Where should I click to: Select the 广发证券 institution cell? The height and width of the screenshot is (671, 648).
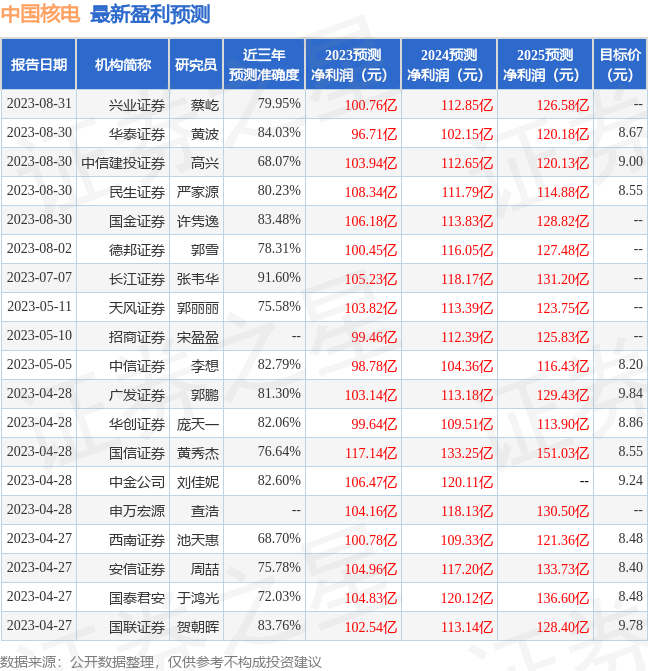click(x=123, y=394)
